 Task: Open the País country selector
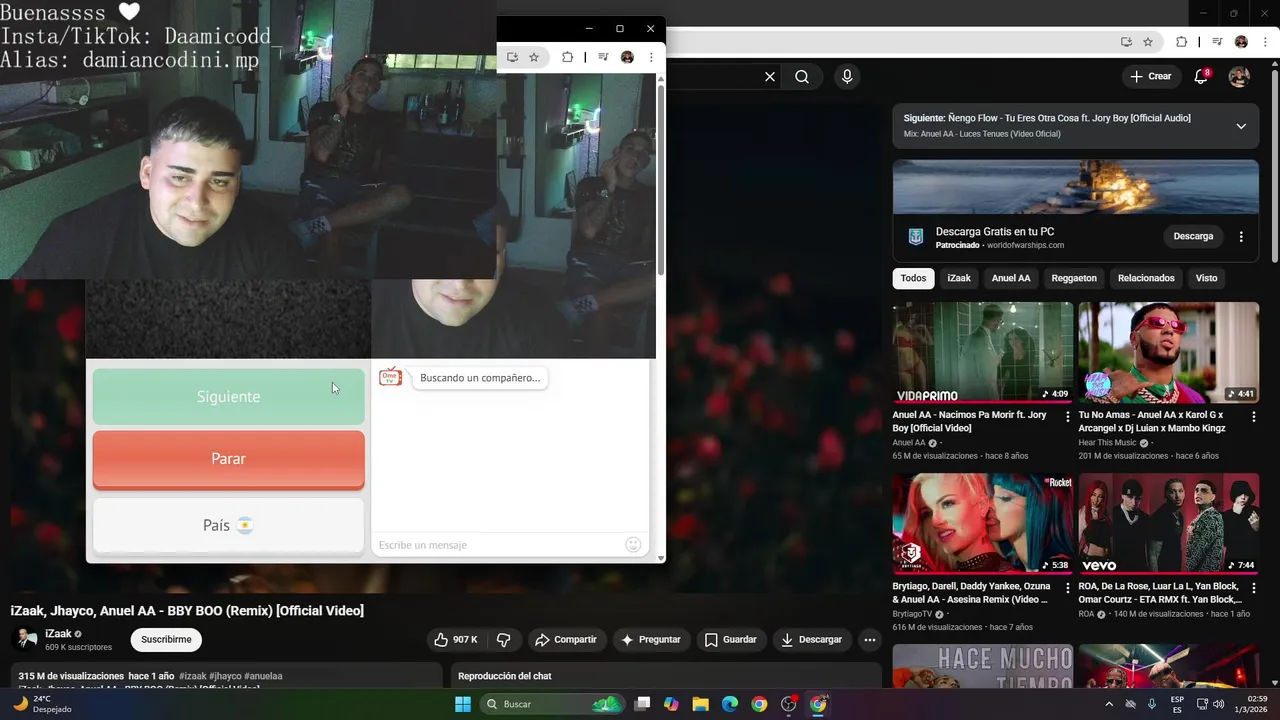(x=228, y=525)
